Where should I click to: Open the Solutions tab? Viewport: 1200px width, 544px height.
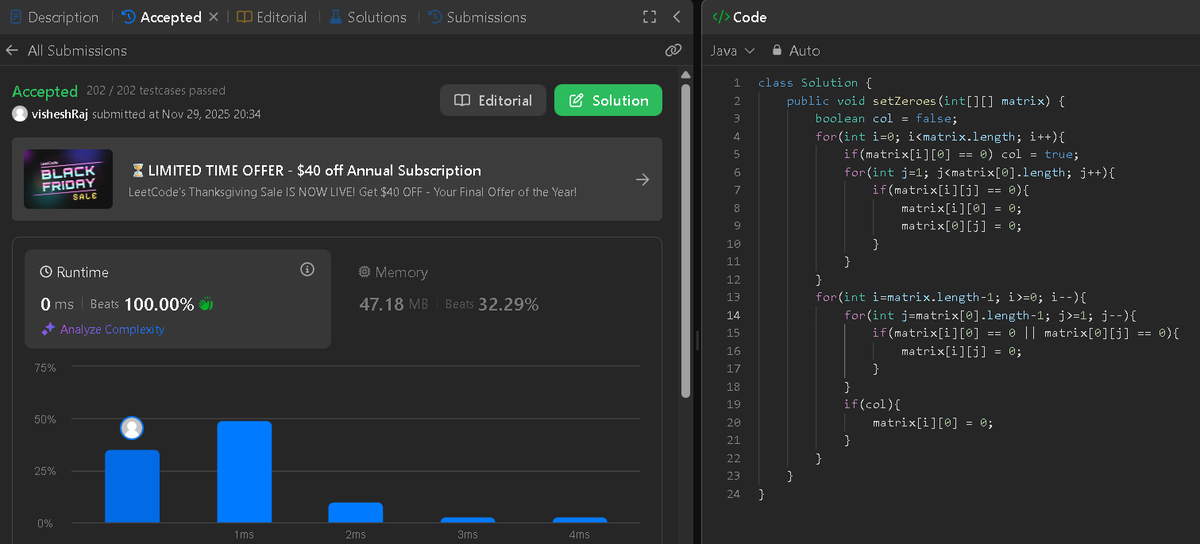click(x=367, y=17)
